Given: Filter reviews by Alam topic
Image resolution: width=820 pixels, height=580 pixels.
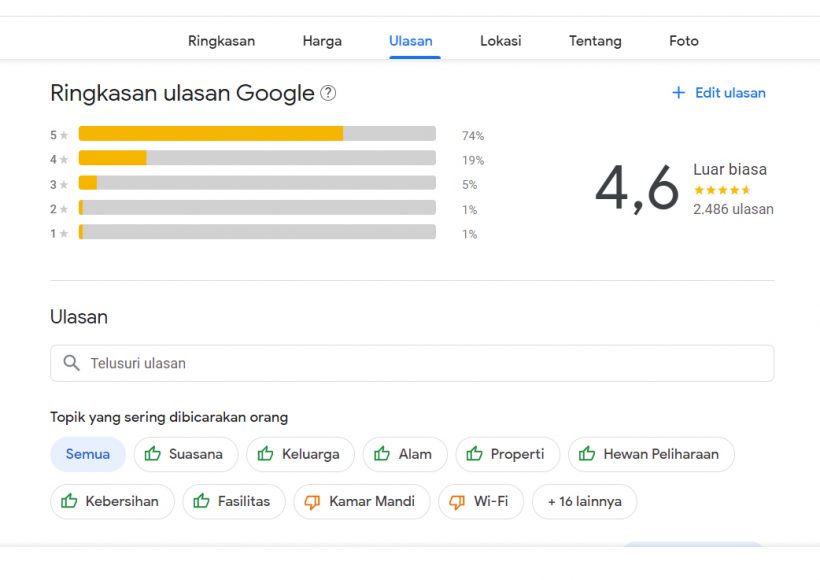Looking at the screenshot, I should point(404,454).
